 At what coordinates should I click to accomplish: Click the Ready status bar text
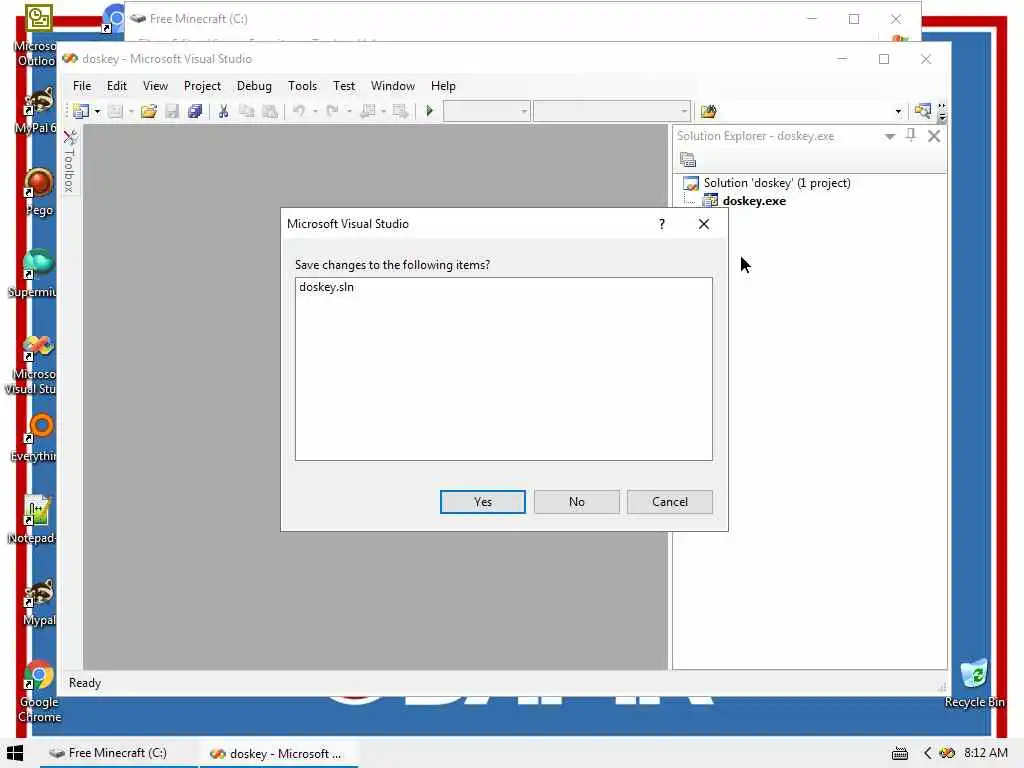click(85, 682)
